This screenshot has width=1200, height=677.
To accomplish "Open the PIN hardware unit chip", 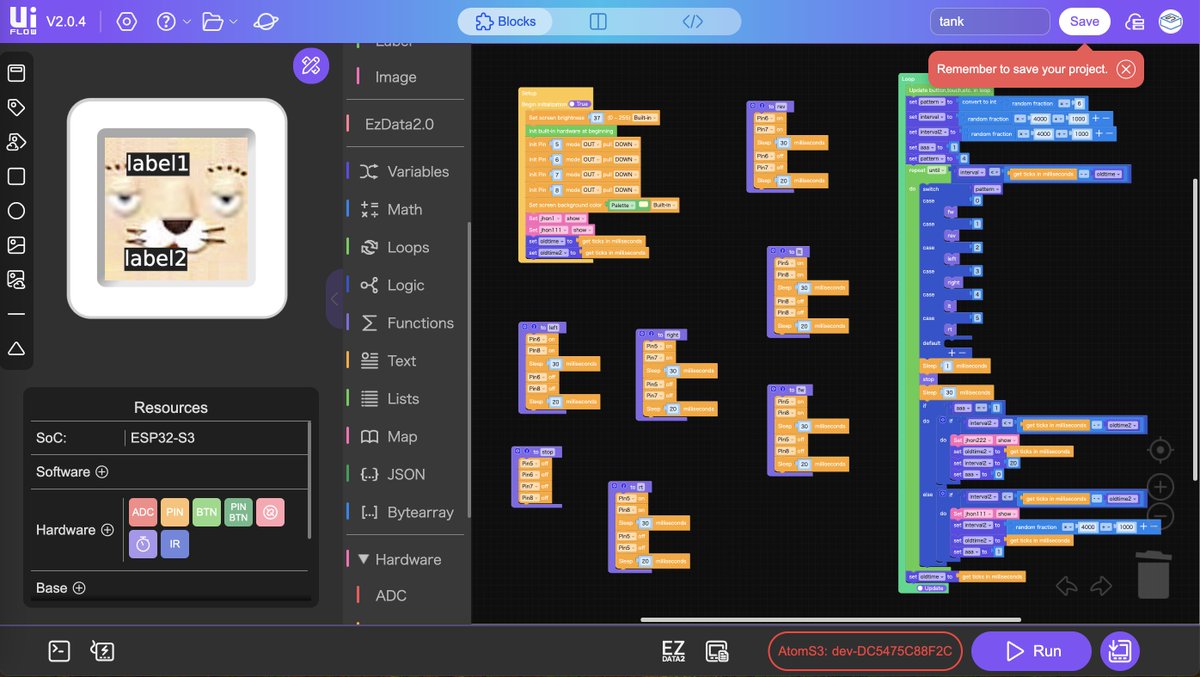I will [x=175, y=512].
